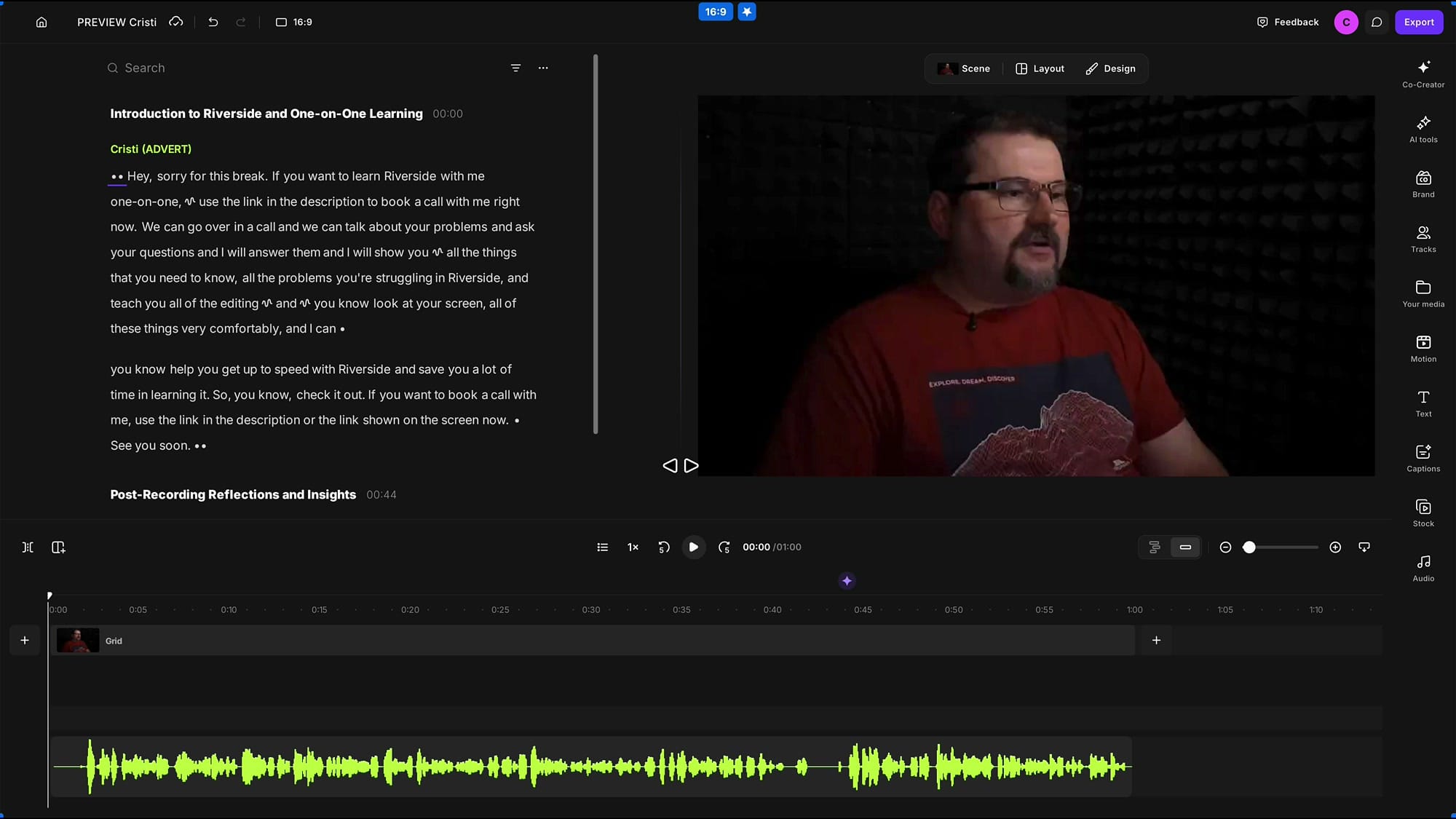Zoom in the timeline
Viewport: 1456px width, 819px height.
point(1335,547)
